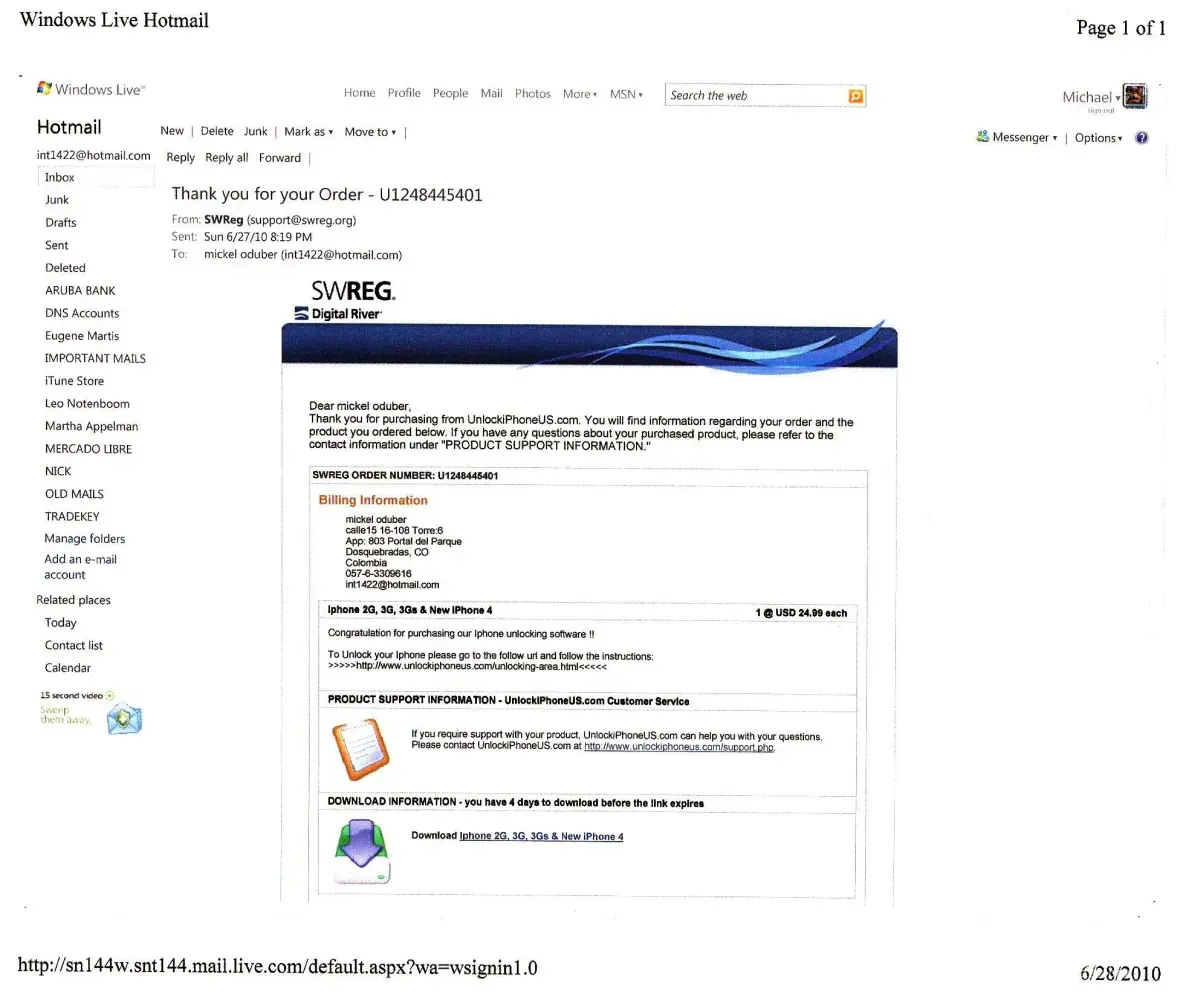The image size is (1183, 1000).
Task: Click the subject Thank you for your Order
Action: 327,194
